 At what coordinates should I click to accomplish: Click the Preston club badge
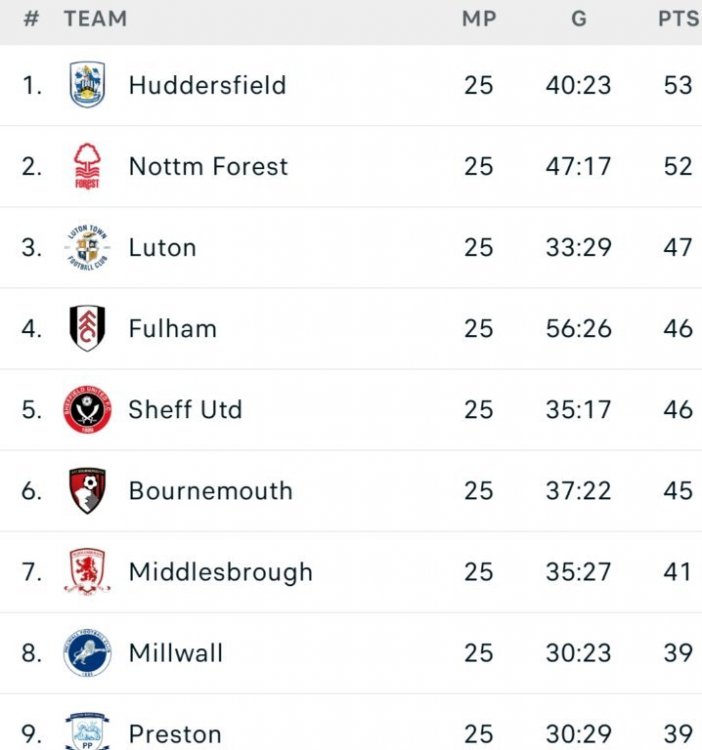[87, 732]
